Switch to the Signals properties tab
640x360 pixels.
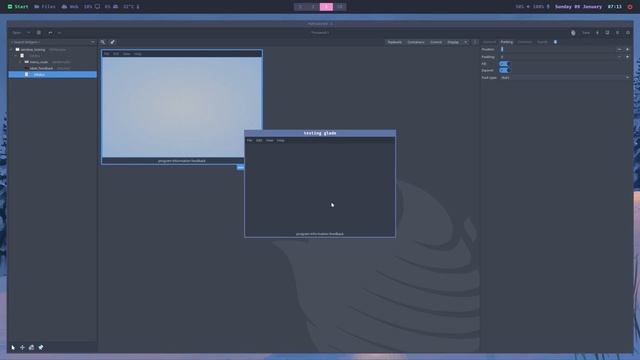(x=542, y=42)
